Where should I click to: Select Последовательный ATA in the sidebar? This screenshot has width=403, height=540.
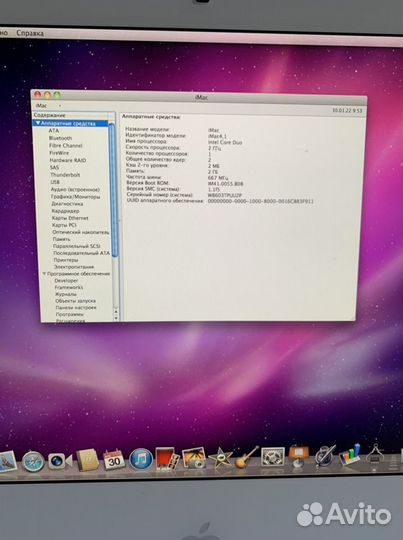click(81, 253)
